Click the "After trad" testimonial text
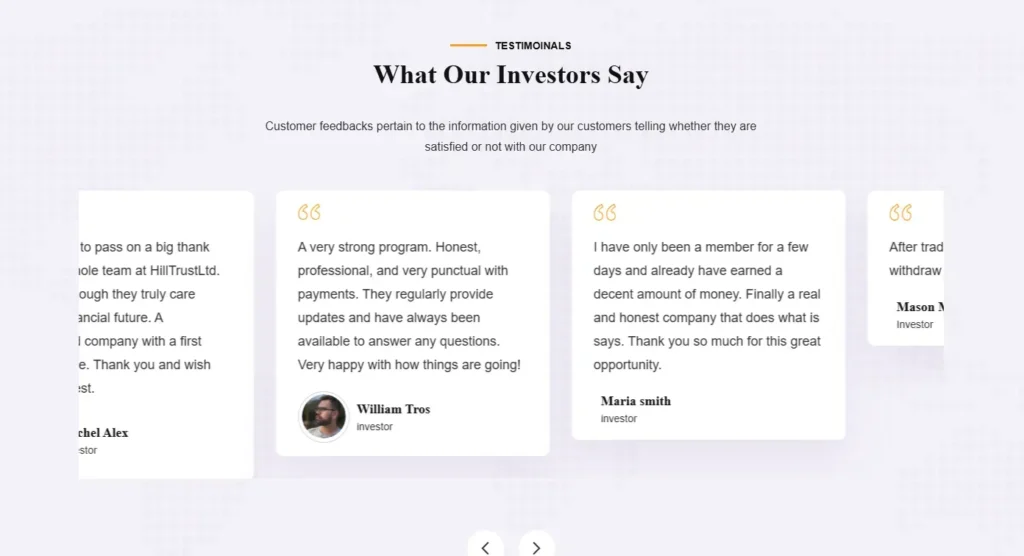This screenshot has height=556, width=1024. click(x=915, y=259)
